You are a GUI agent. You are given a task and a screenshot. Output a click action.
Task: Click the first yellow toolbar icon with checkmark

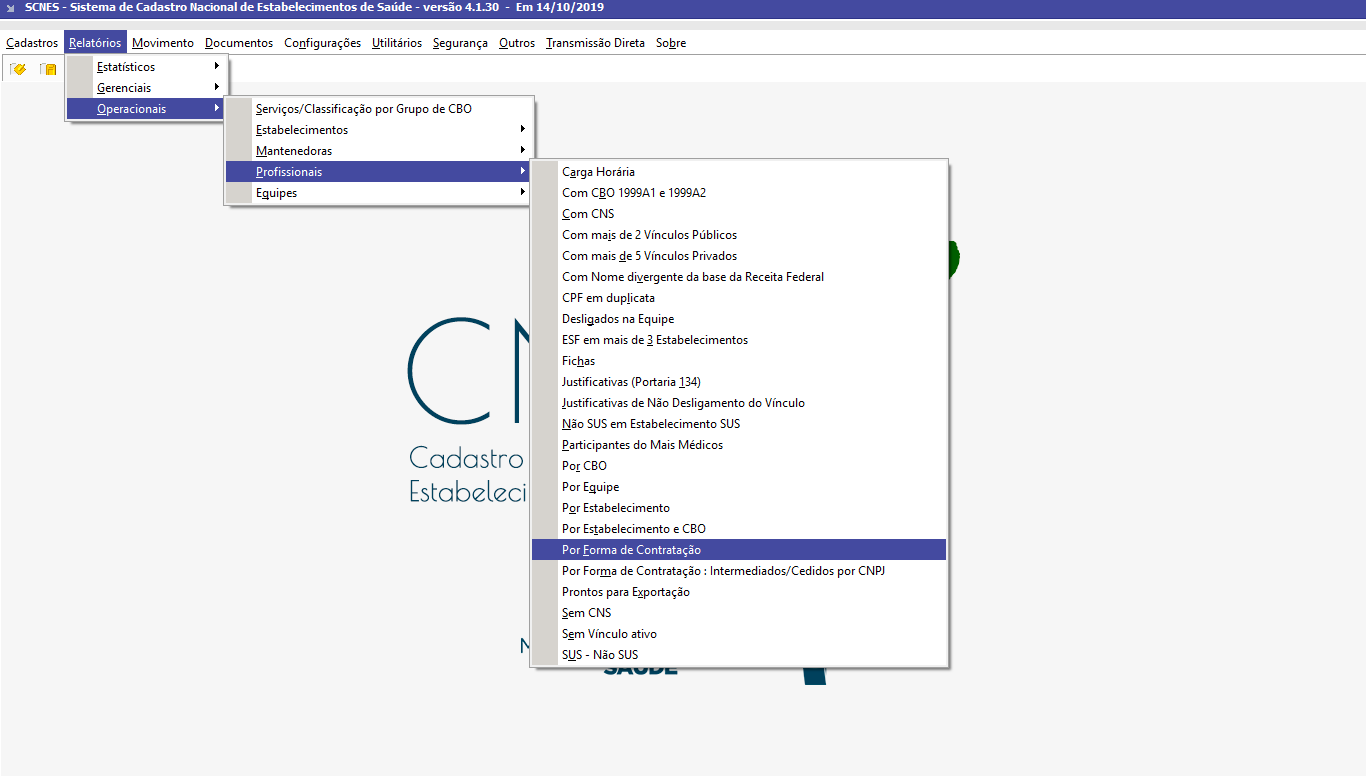click(18, 69)
